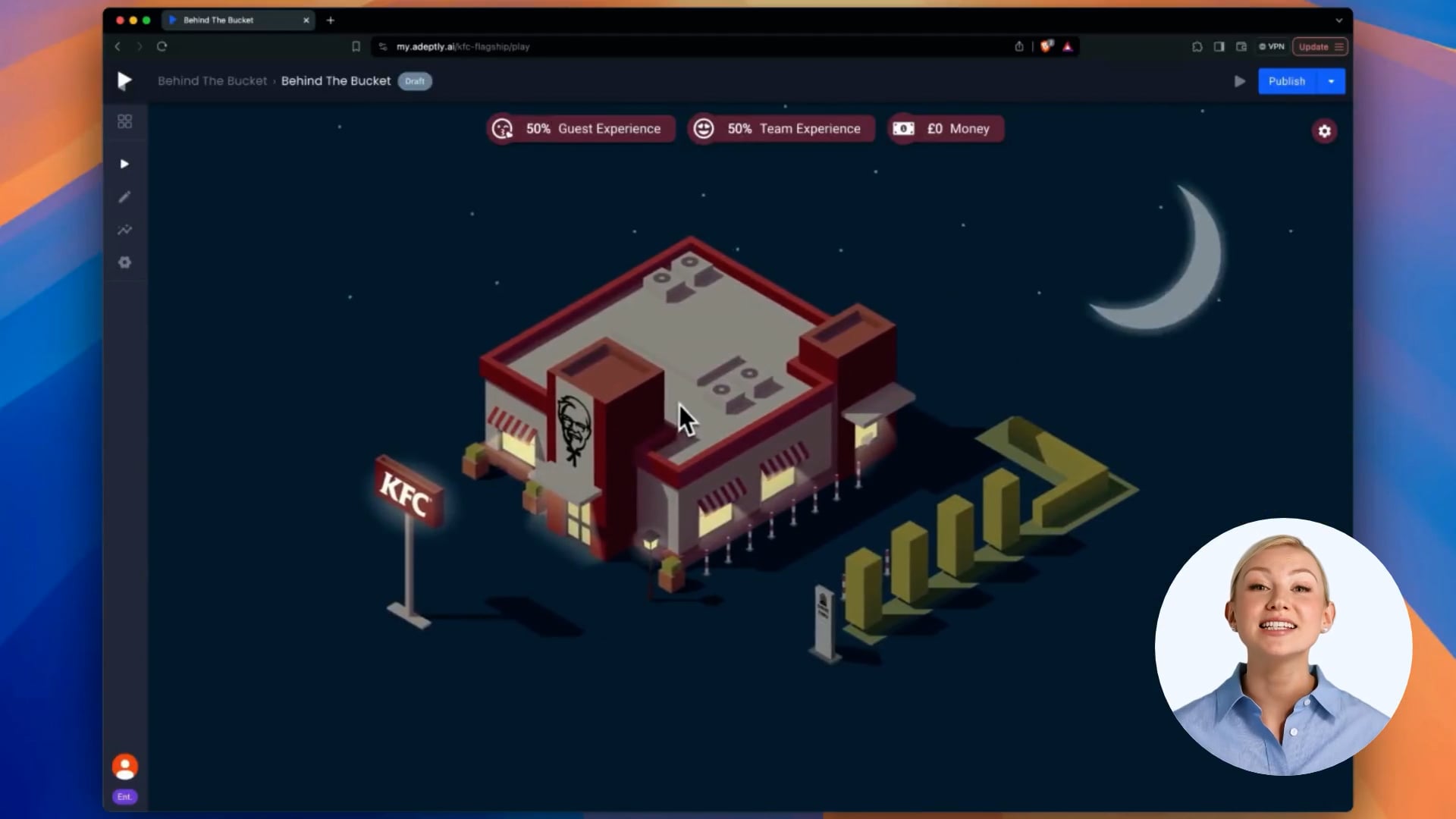1456x819 pixels.
Task: Select the Behind The Bucket browser tab
Action: (x=218, y=20)
